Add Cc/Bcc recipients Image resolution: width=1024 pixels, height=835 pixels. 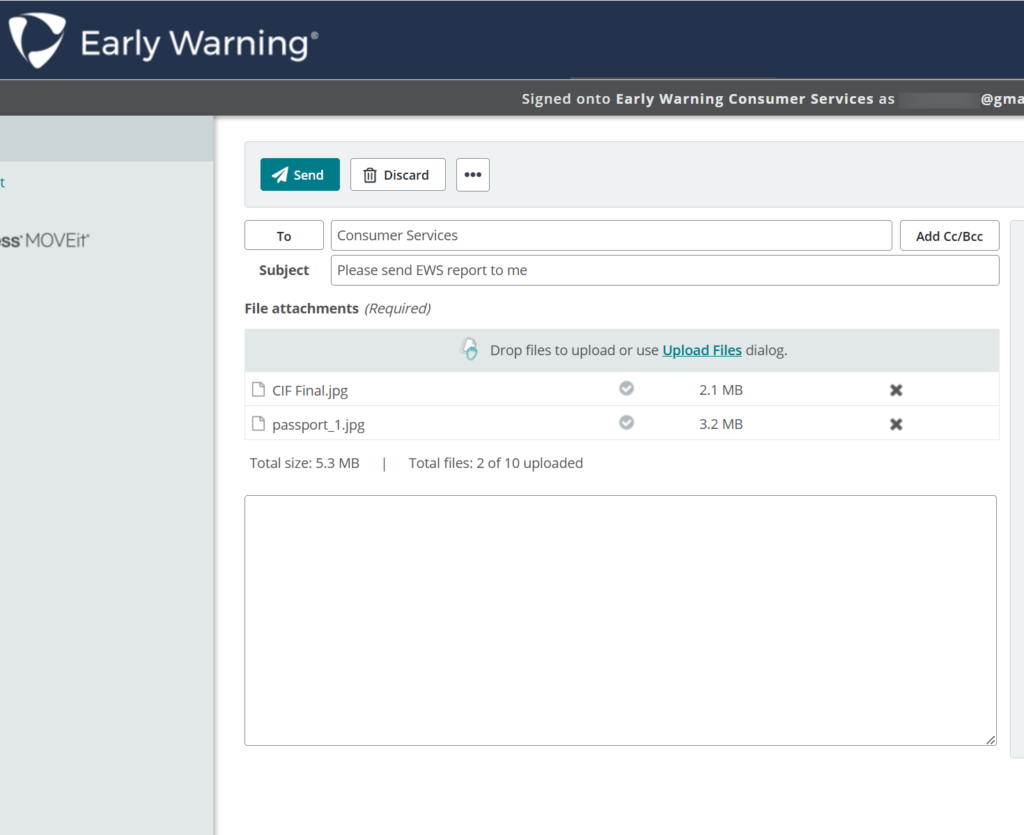(x=950, y=236)
